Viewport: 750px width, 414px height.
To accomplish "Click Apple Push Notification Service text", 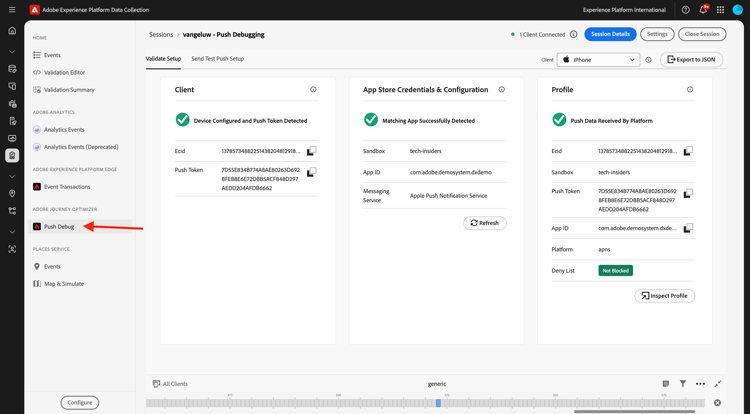I will [448, 196].
